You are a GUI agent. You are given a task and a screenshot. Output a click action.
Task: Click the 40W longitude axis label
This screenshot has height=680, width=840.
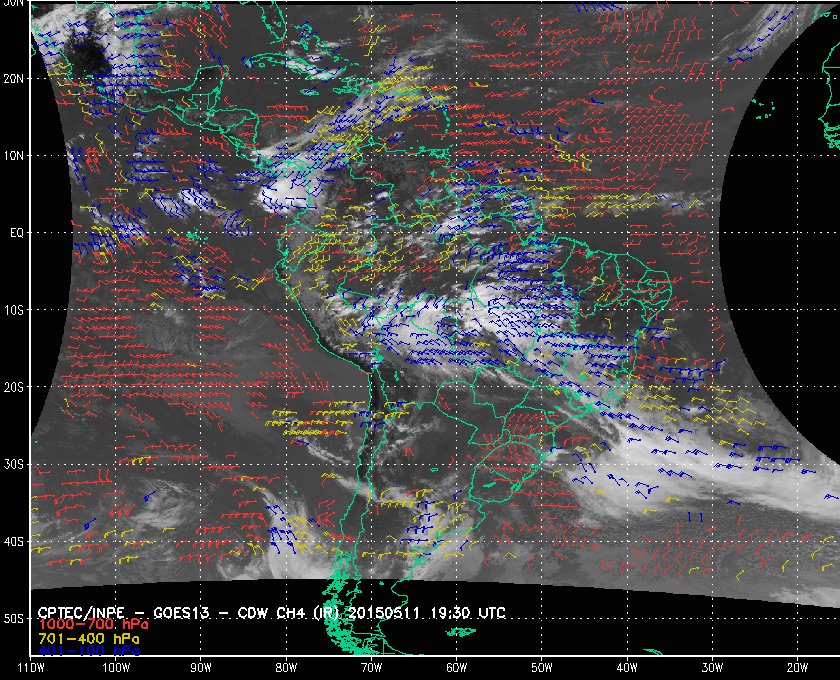[x=625, y=667]
